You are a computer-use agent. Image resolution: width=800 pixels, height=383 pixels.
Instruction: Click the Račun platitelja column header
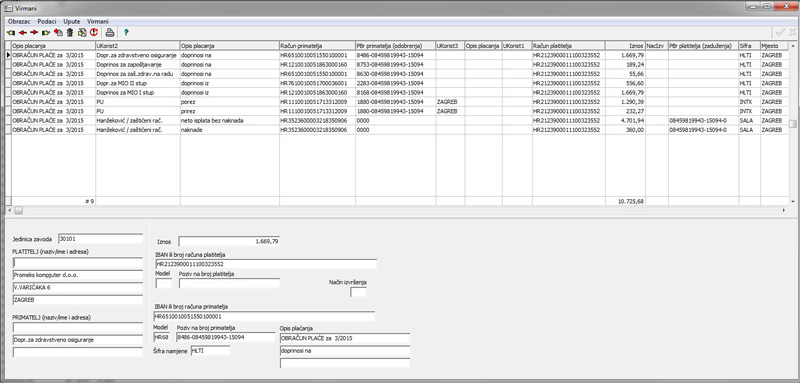[568, 46]
